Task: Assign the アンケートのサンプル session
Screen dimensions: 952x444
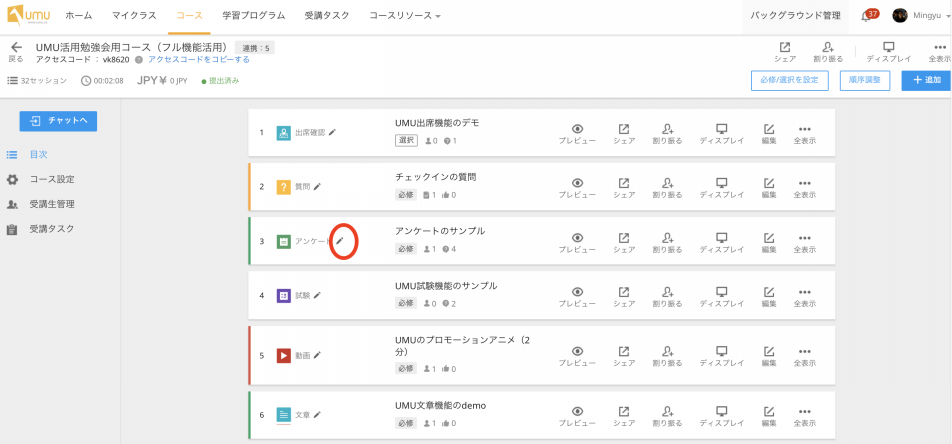Action: 667,243
